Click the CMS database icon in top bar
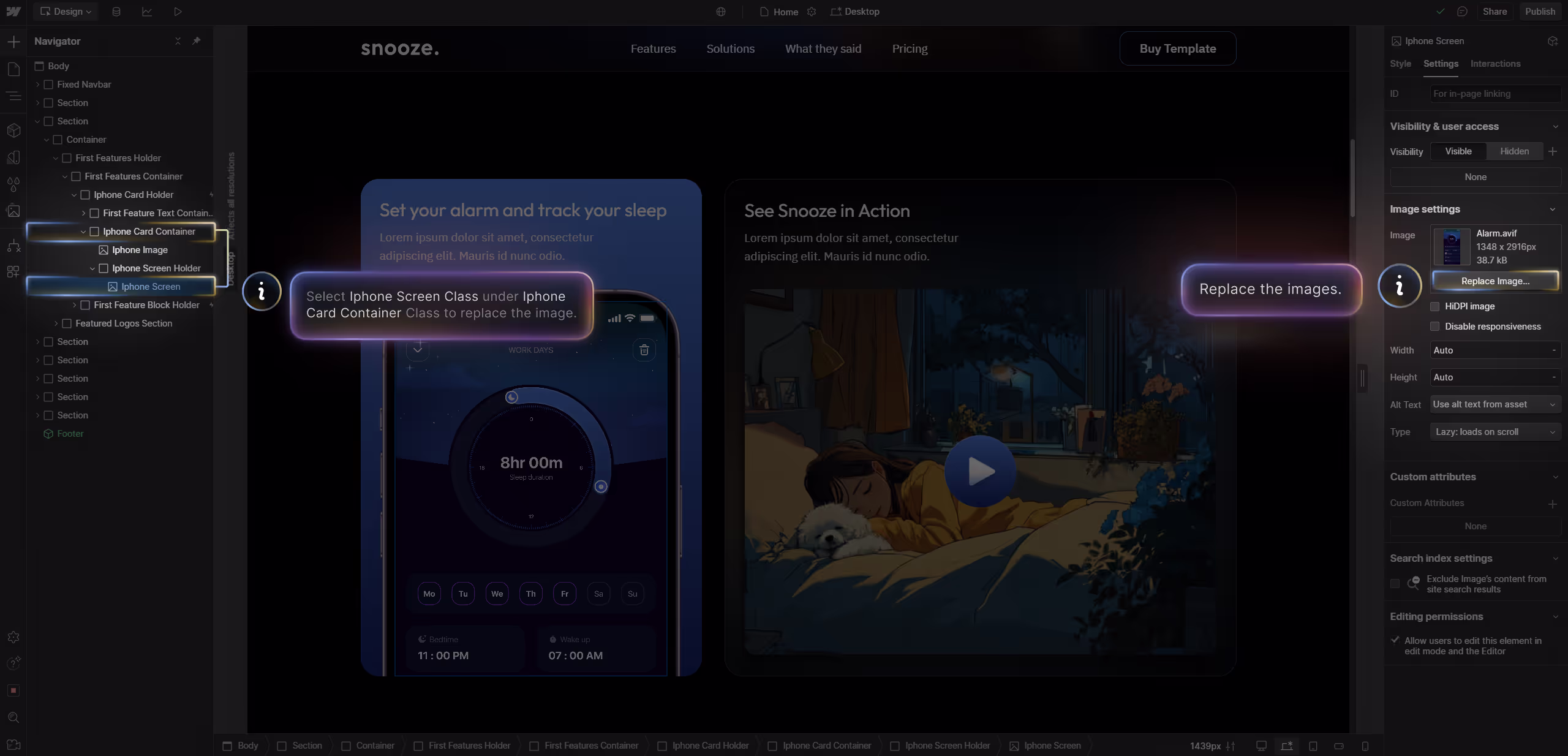Viewport: 1568px width, 756px height. click(x=116, y=12)
